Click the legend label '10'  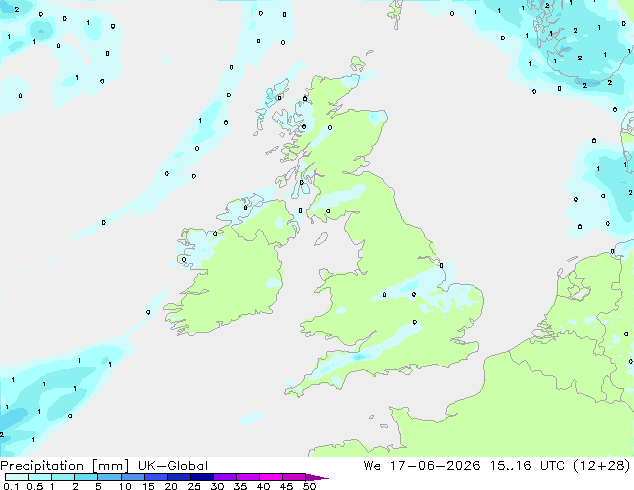125,486
